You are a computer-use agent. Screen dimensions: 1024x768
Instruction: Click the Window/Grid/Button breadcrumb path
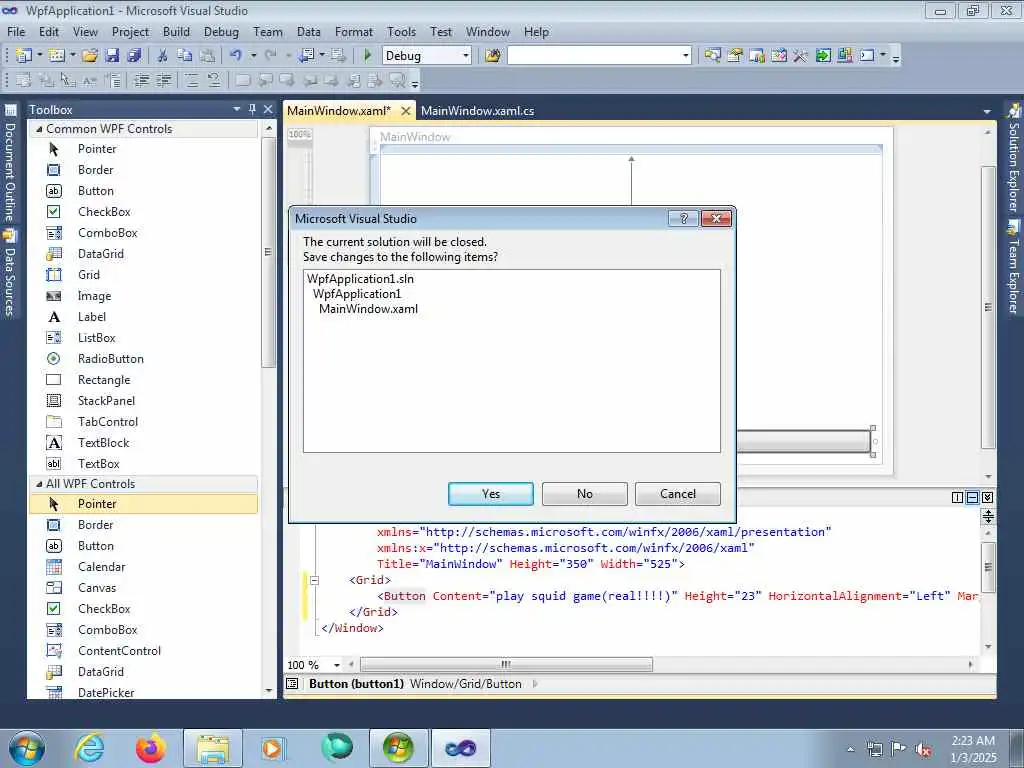point(466,684)
